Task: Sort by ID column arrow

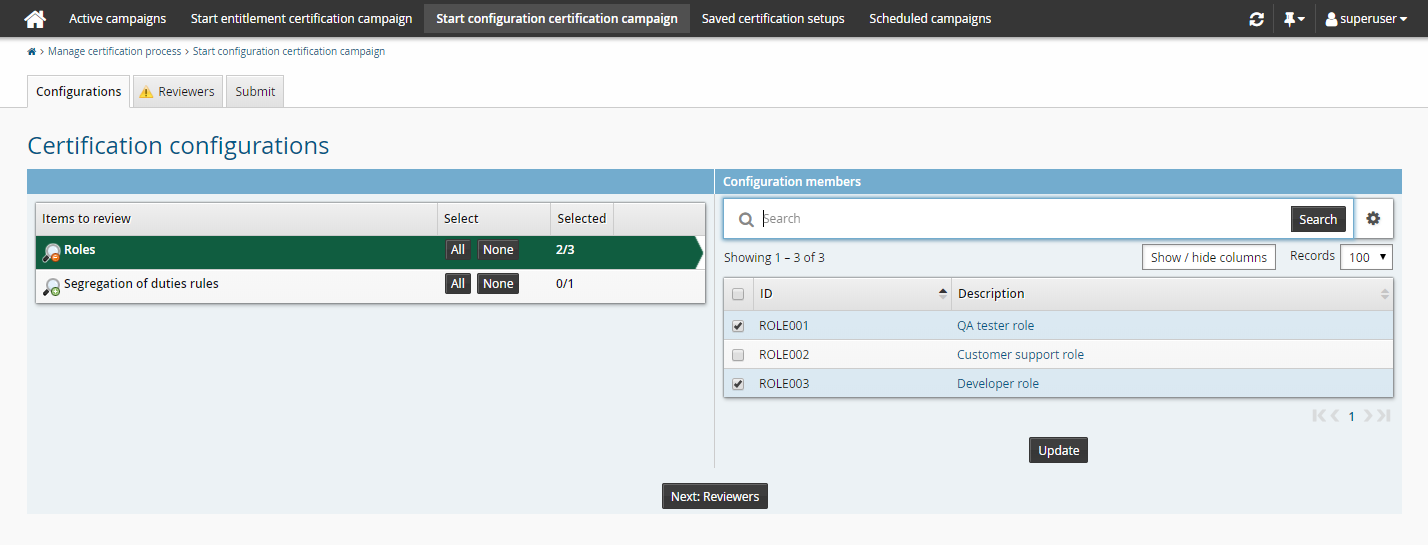Action: [x=942, y=293]
